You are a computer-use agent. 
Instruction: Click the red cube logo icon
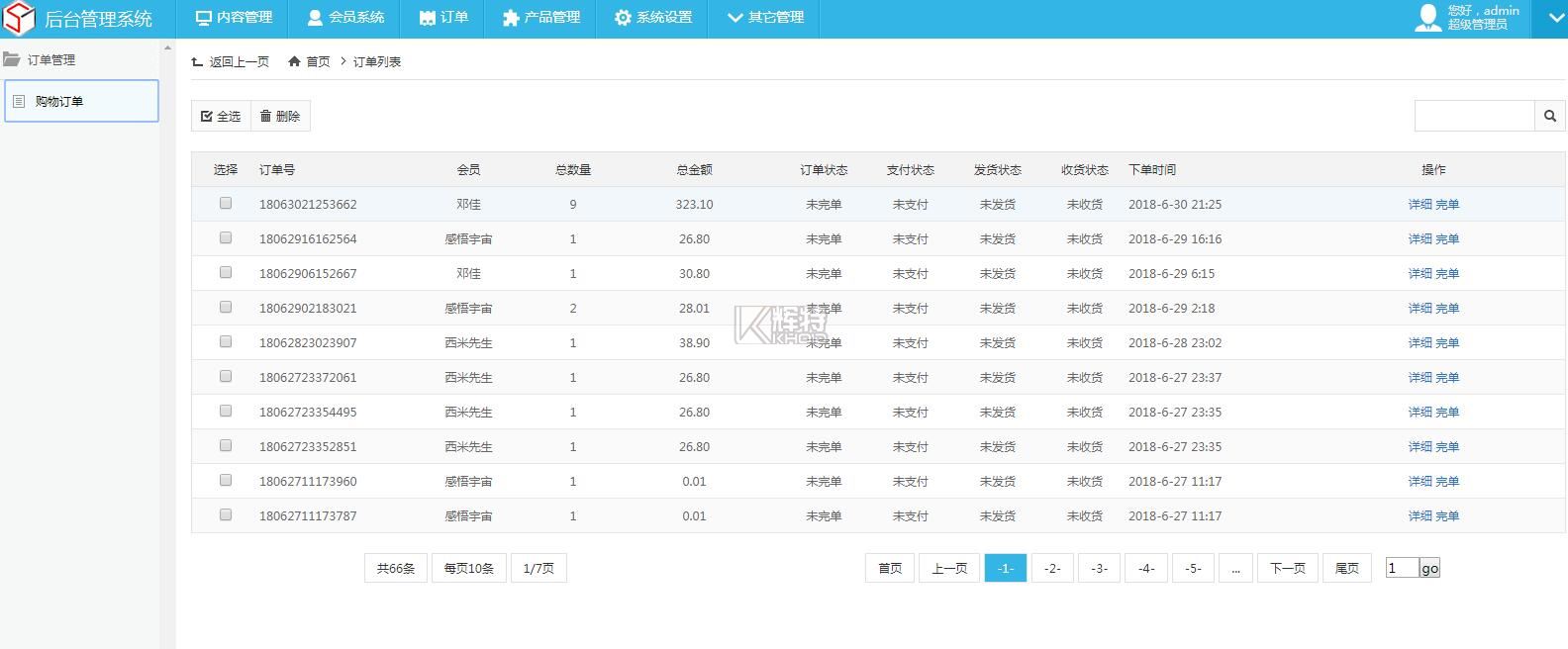click(x=20, y=18)
